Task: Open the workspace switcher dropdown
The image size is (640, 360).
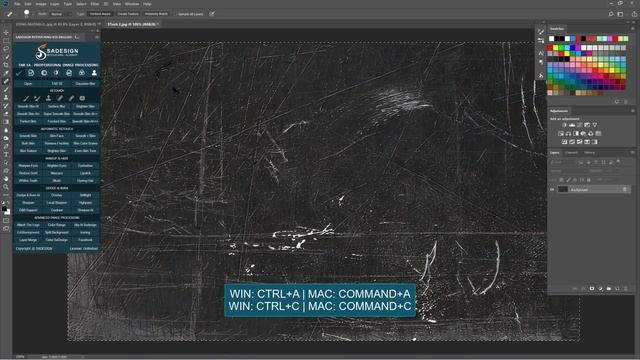Action: pos(620,14)
